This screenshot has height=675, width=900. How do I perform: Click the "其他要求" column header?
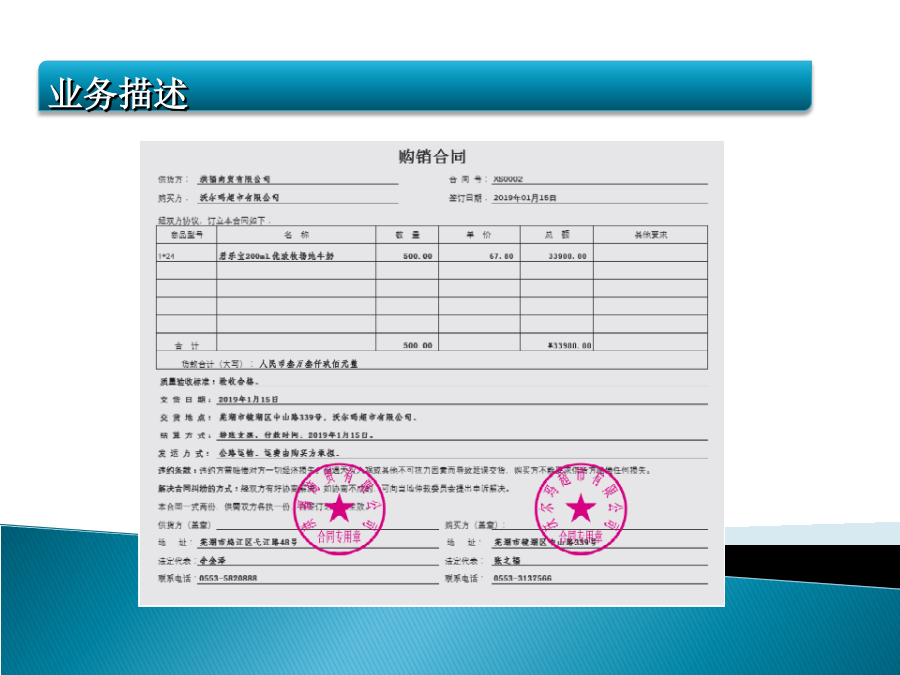tap(650, 235)
